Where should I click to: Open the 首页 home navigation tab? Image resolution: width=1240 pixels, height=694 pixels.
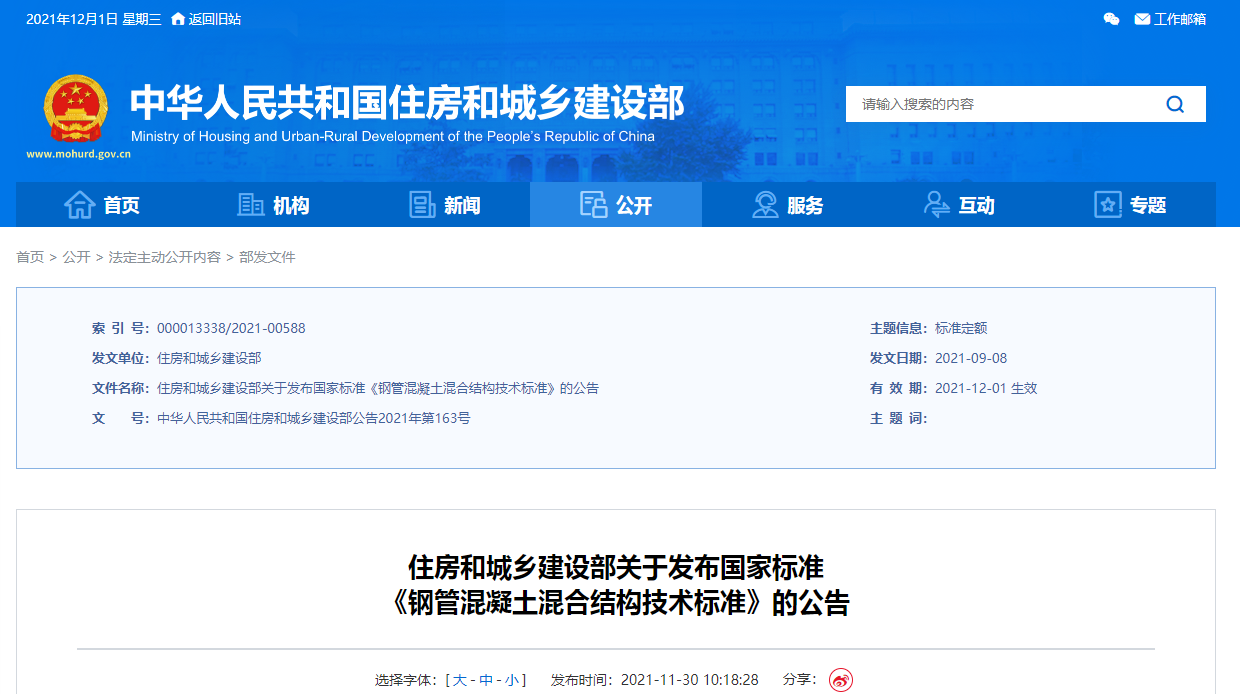102,205
